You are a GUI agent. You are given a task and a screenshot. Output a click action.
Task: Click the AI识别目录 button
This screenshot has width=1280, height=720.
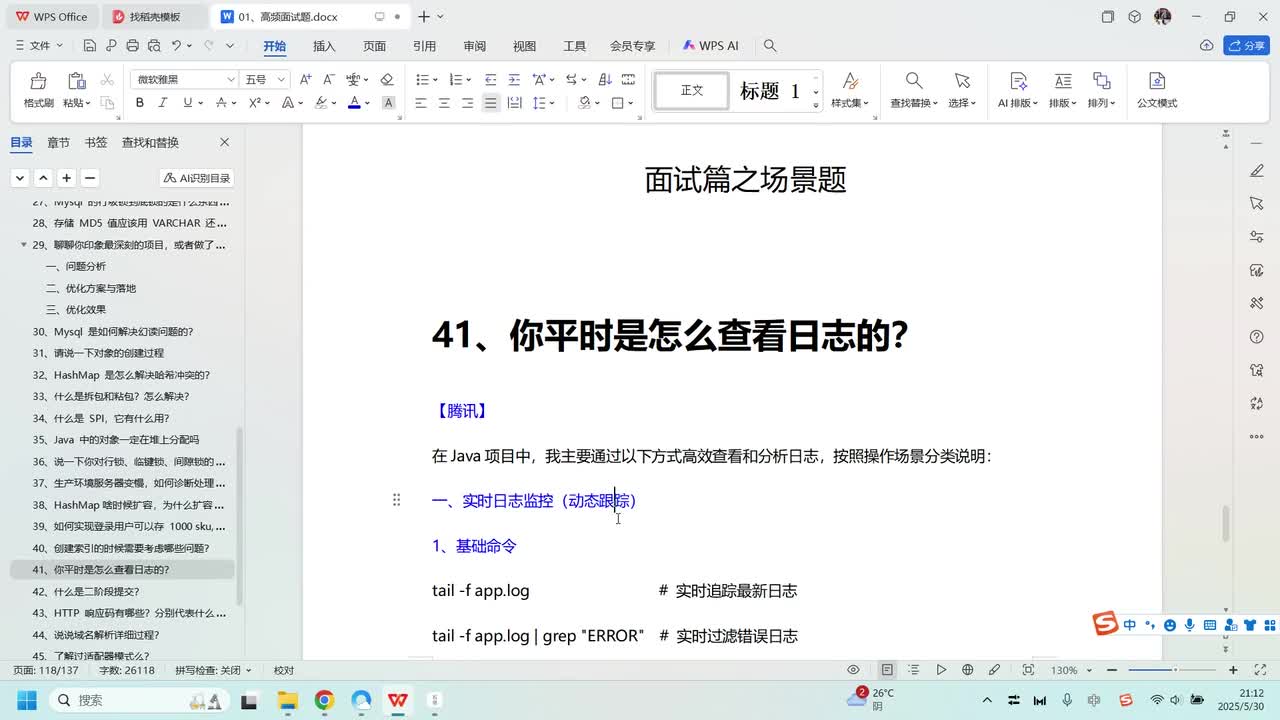197,178
